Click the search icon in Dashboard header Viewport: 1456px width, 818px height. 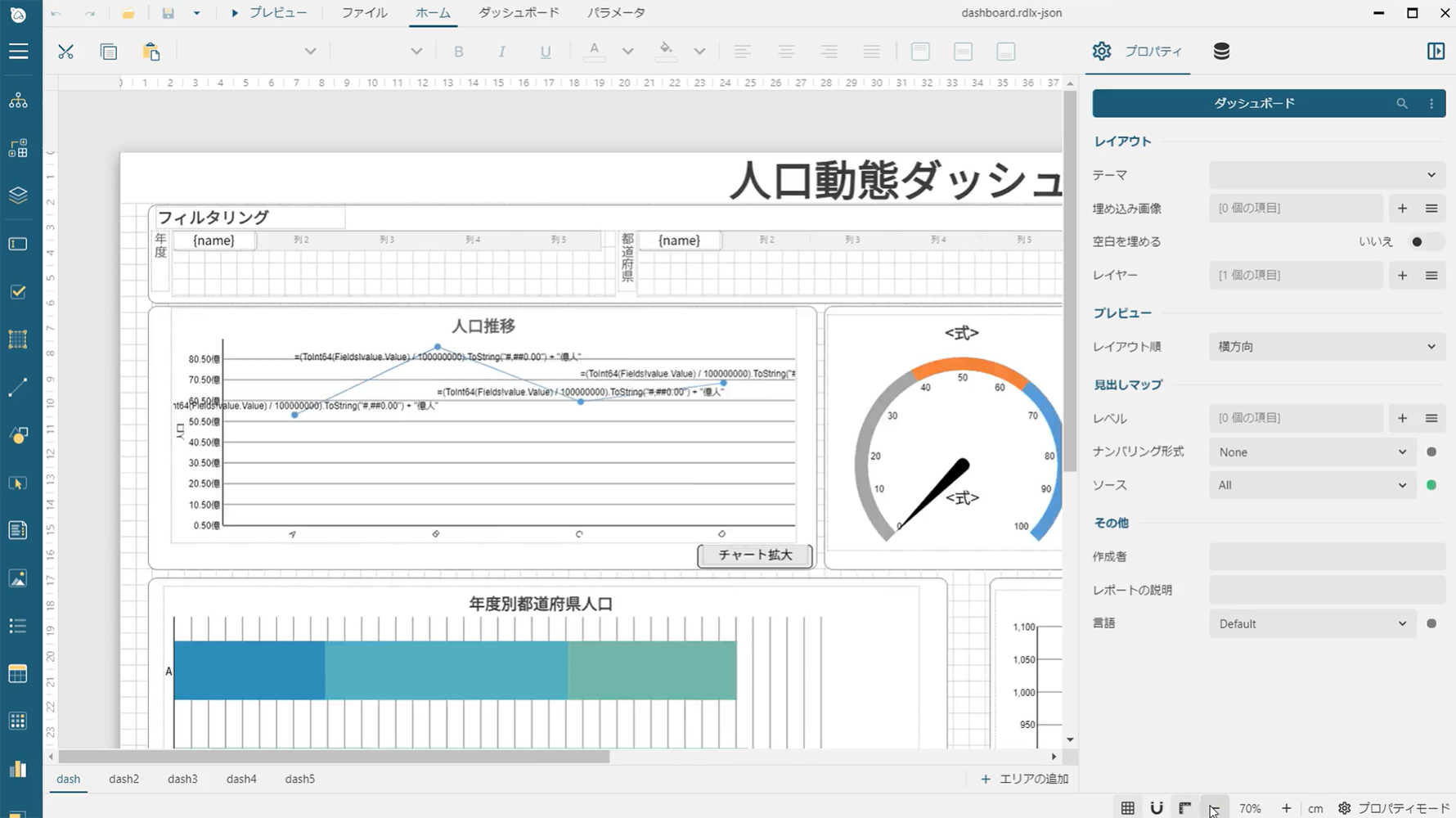[x=1402, y=104]
